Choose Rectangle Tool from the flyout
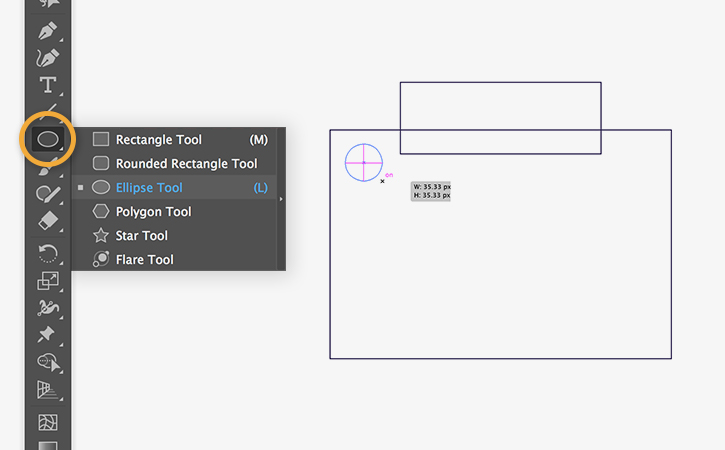Viewport: 725px width, 450px height. pyautogui.click(x=158, y=140)
